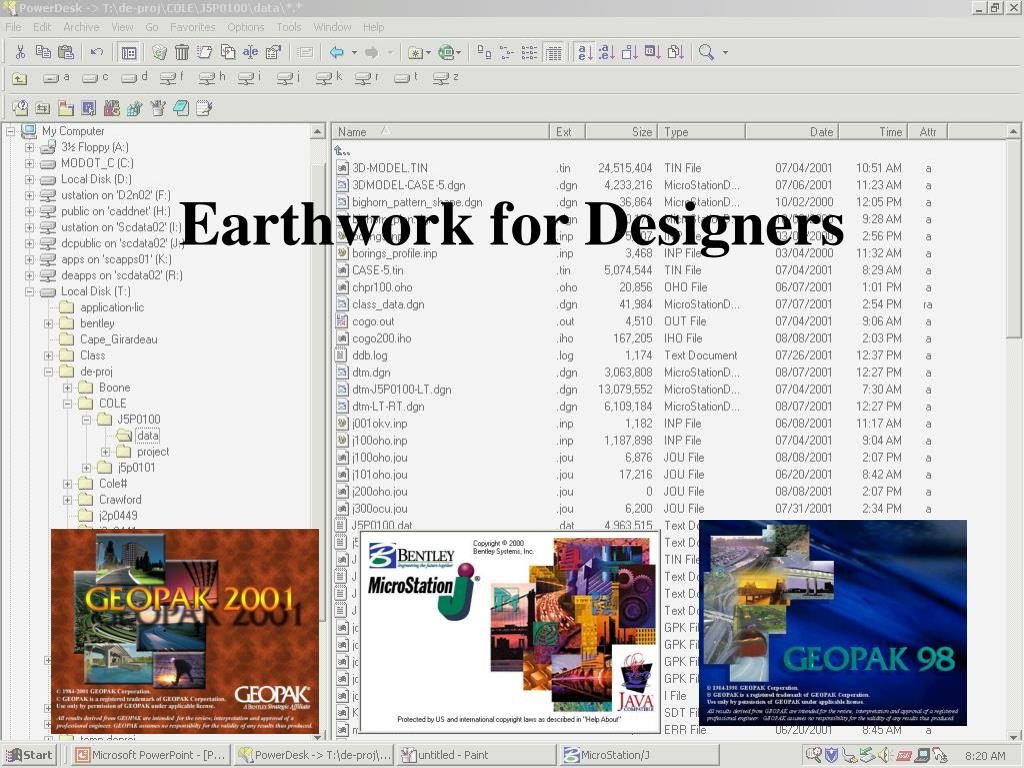The width and height of the screenshot is (1024, 768).
Task: Expand the Boone folder node
Action: click(x=67, y=388)
